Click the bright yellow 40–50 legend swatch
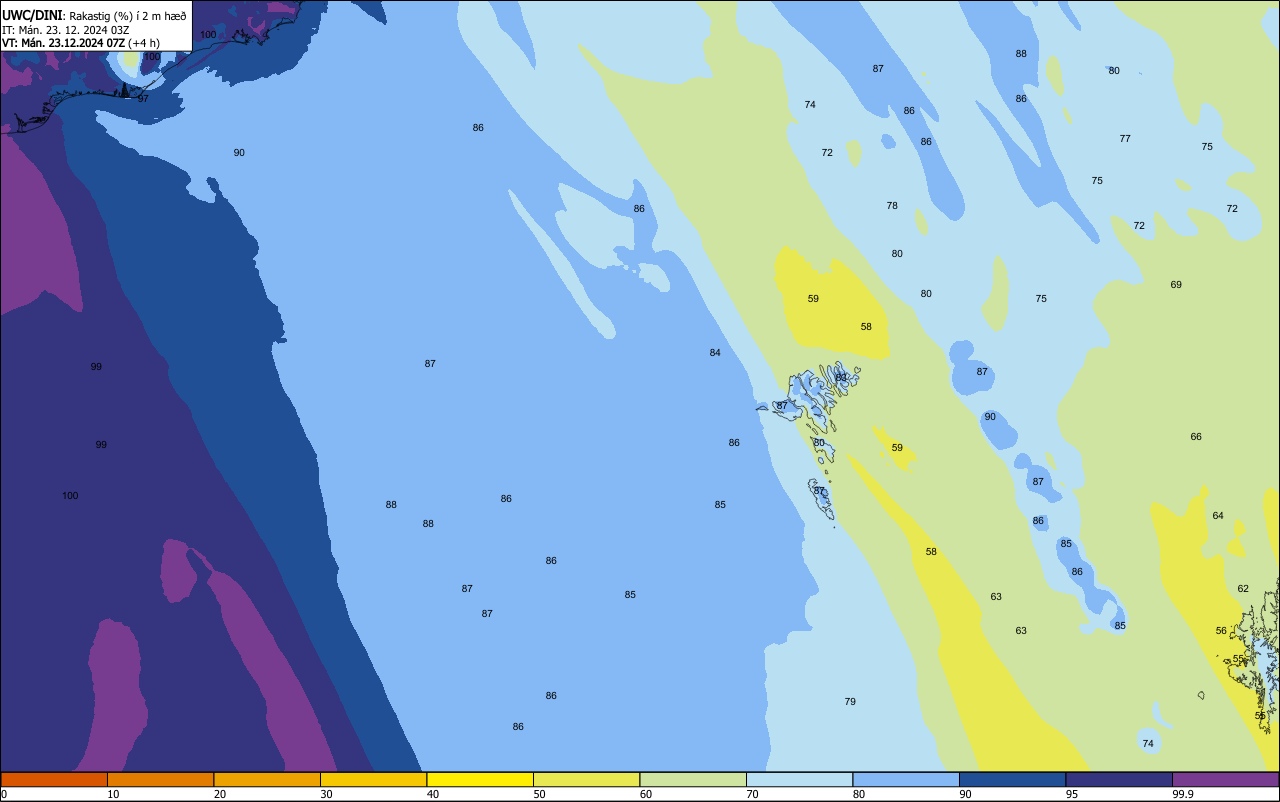Image resolution: width=1280 pixels, height=802 pixels. (480, 779)
